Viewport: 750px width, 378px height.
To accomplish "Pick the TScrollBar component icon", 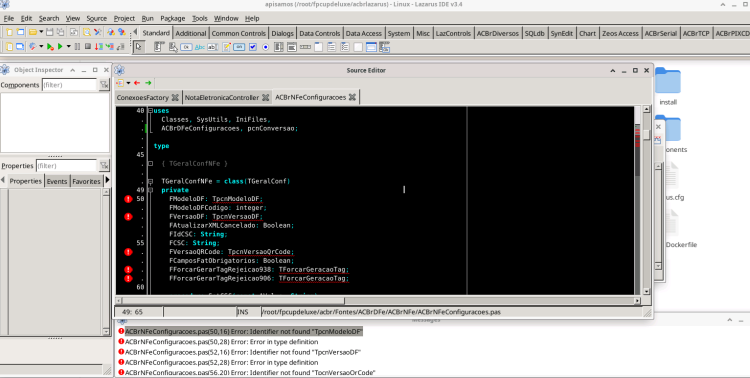I will [305, 47].
